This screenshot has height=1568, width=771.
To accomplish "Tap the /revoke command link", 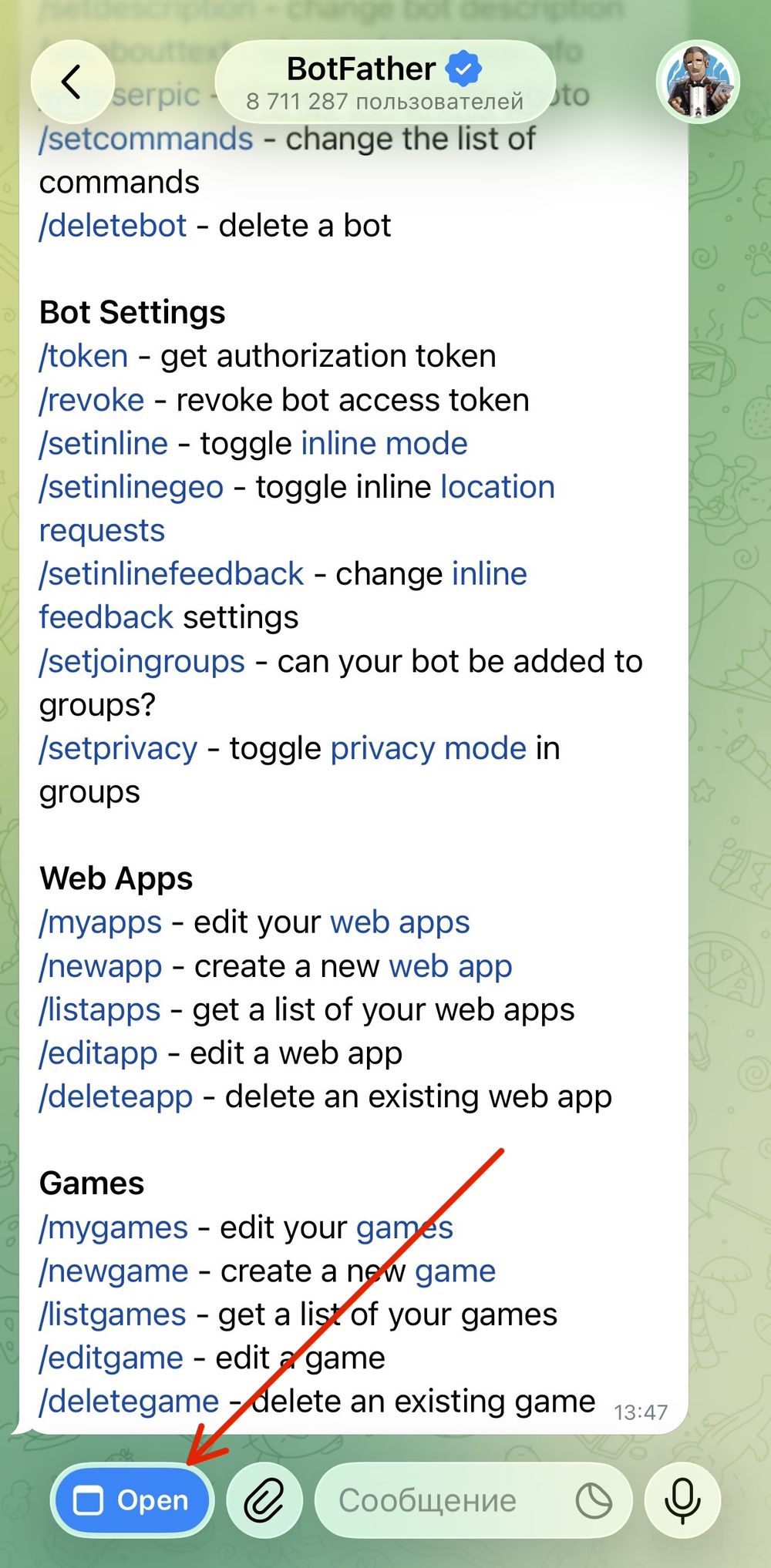I will tap(92, 400).
